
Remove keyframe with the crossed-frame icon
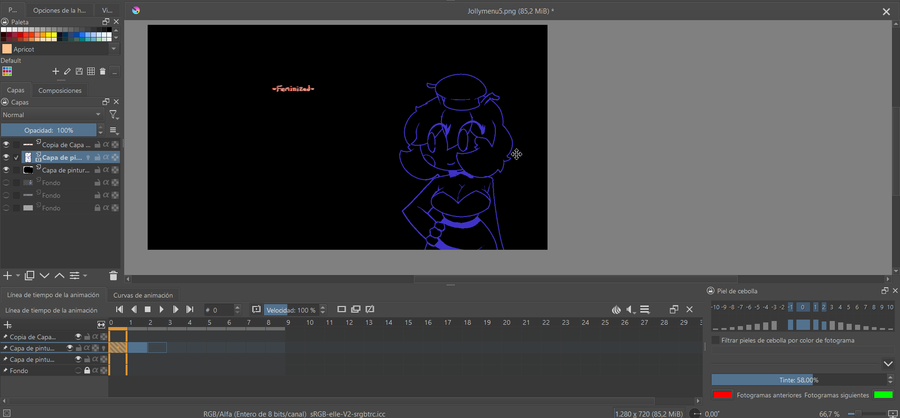coord(370,309)
